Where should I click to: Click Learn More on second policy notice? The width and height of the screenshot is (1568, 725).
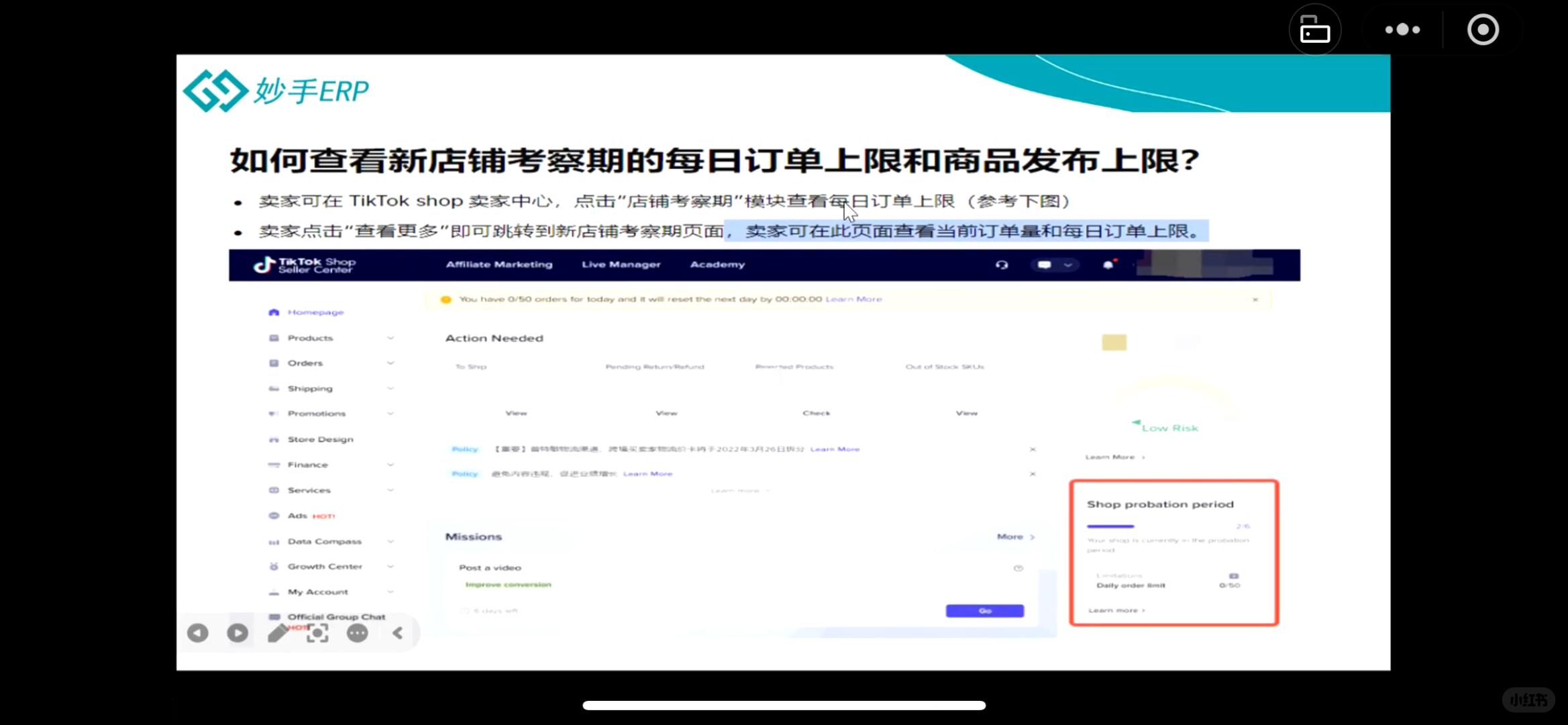[x=647, y=474]
